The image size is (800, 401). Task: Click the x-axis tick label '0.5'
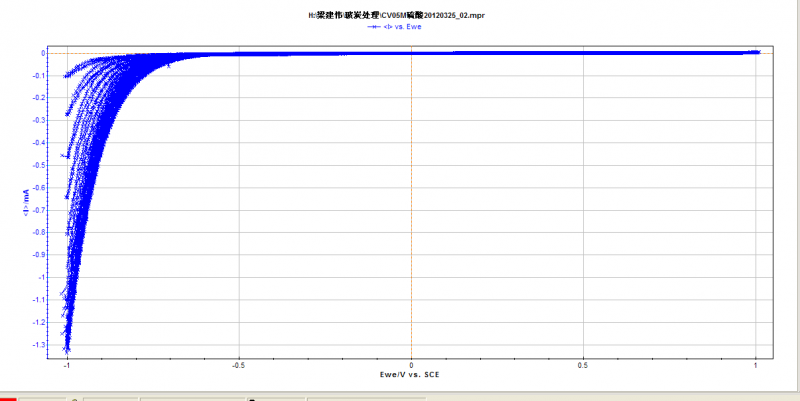[x=583, y=365]
